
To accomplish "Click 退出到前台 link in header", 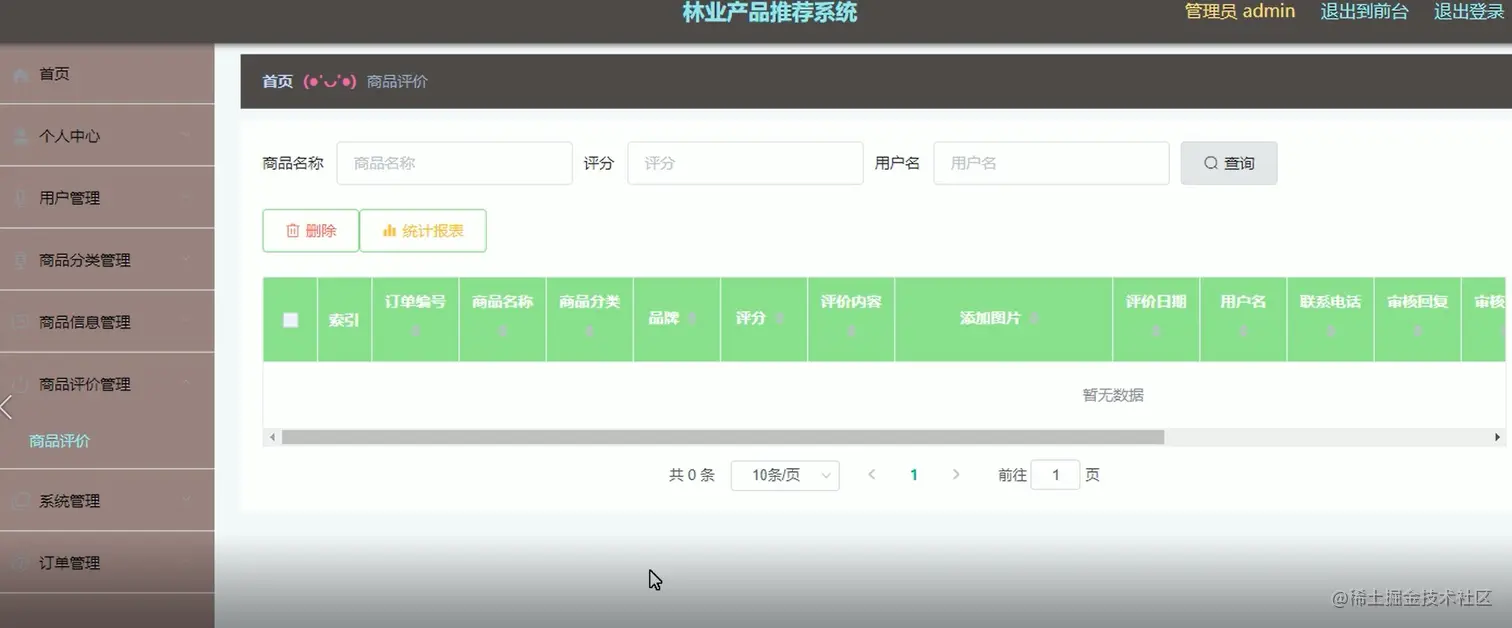I will click(x=1364, y=12).
